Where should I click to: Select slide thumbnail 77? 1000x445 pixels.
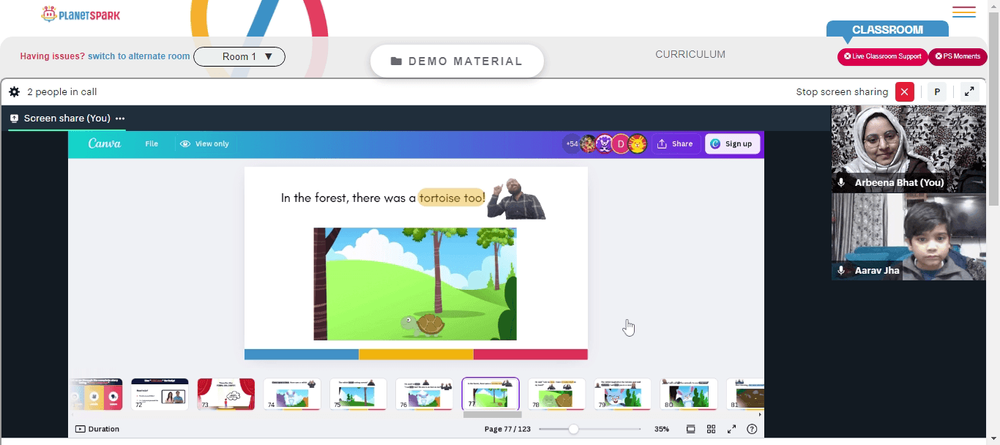pos(490,394)
